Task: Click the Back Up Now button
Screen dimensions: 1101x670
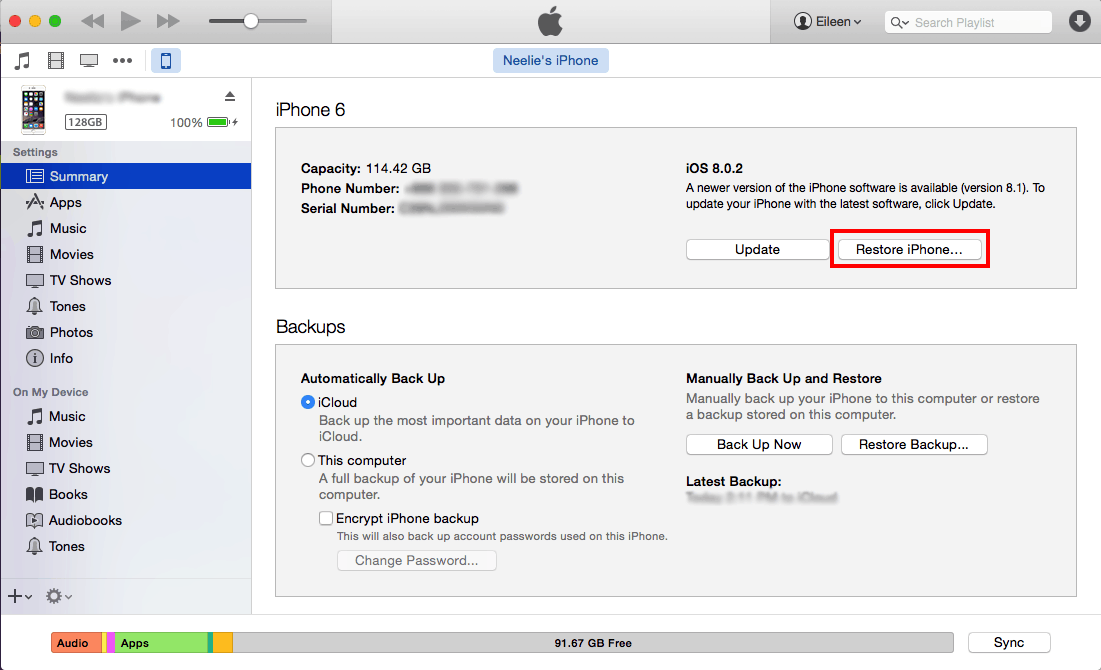Action: click(759, 445)
